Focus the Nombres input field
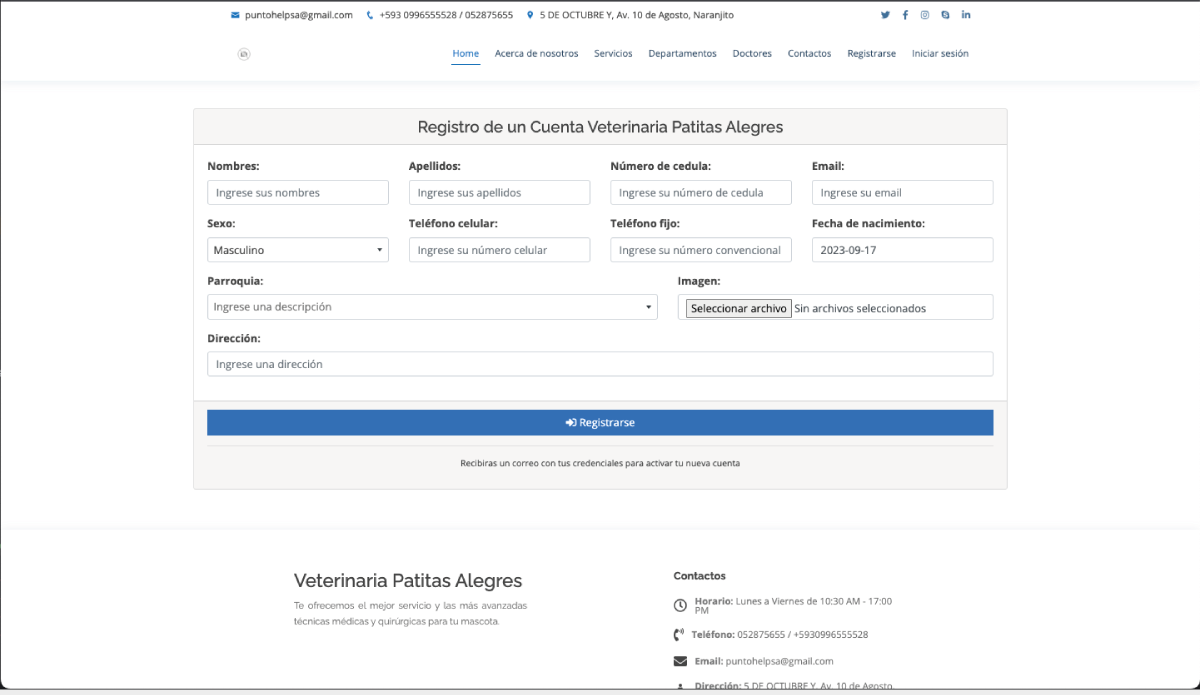Screen dimensions: 1200x695 (297, 193)
